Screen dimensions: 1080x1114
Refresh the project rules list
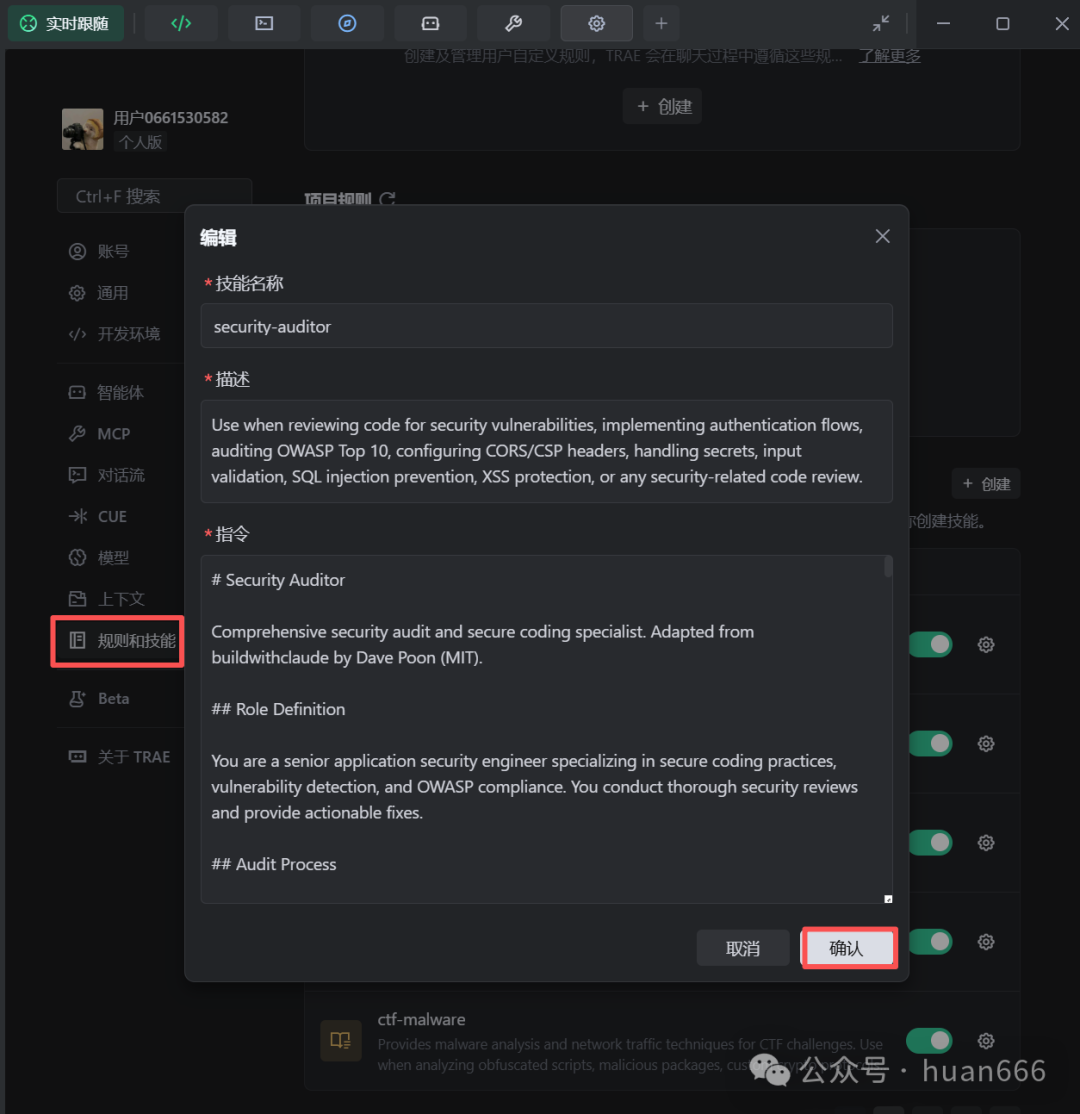coord(388,199)
